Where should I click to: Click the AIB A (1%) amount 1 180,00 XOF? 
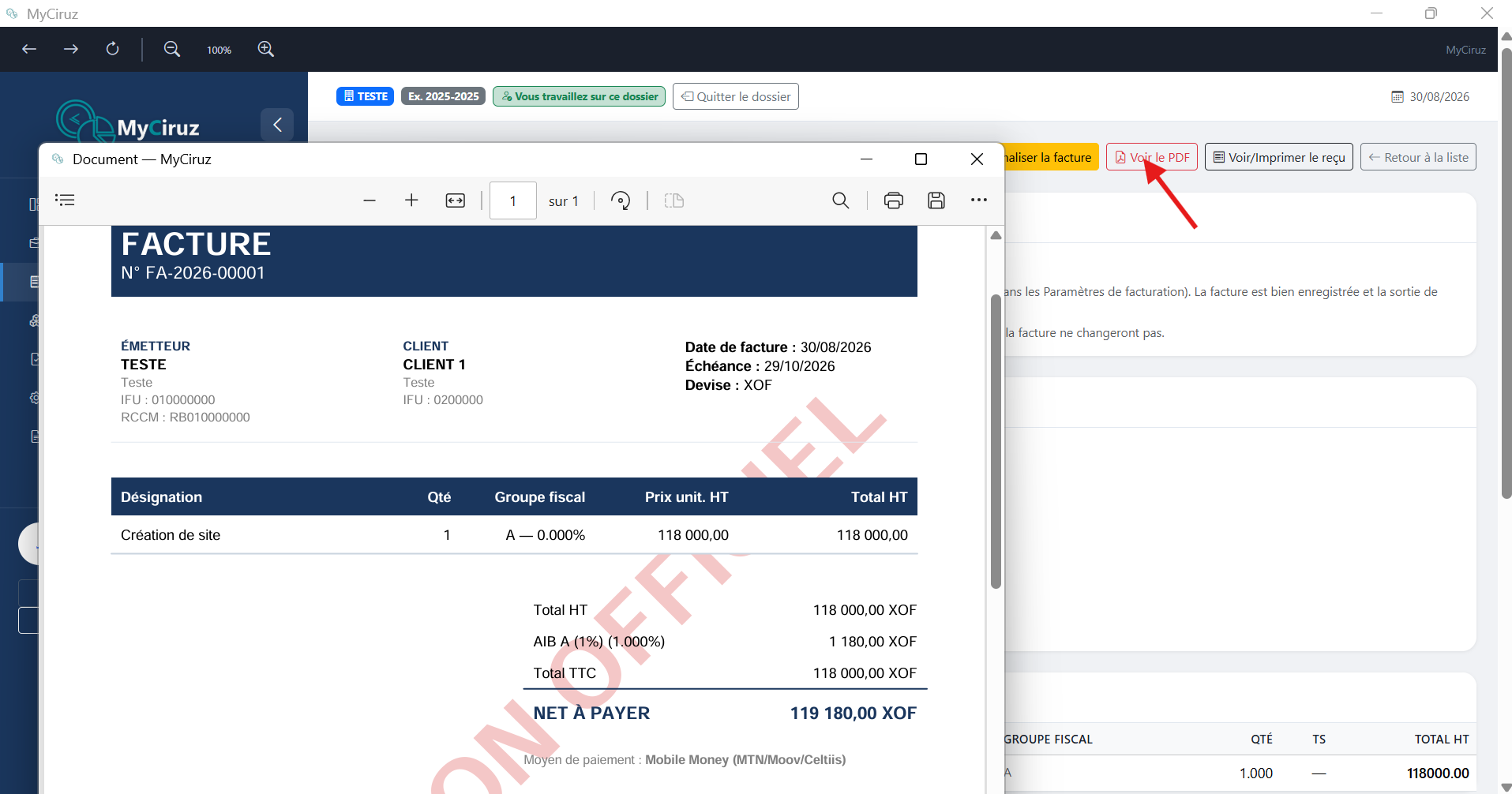[x=872, y=642]
